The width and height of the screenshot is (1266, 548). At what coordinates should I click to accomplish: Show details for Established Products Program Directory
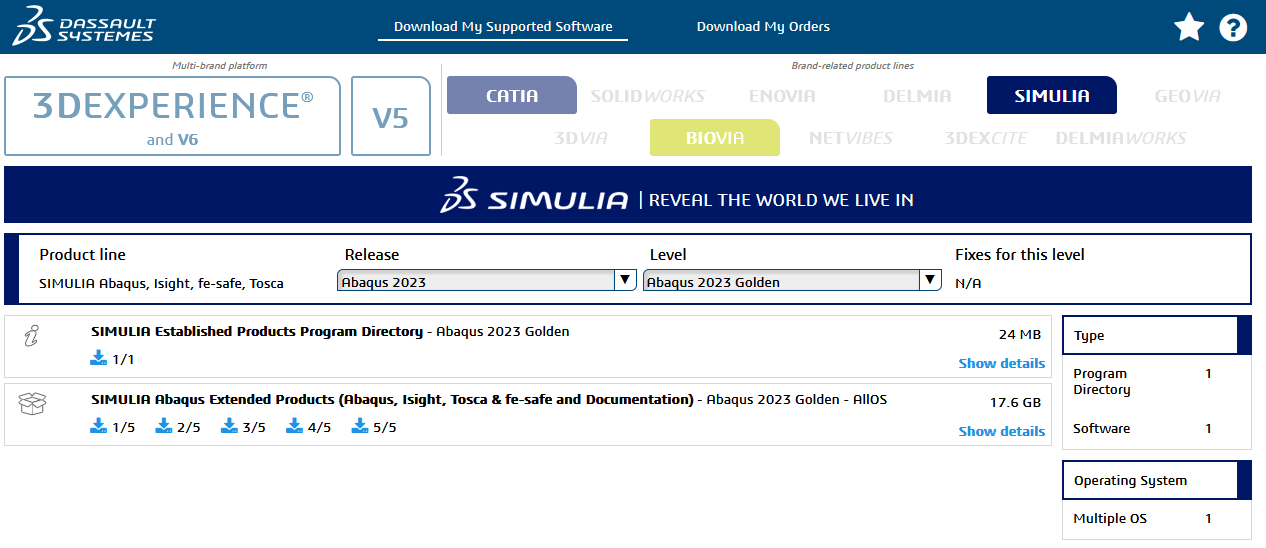[1001, 363]
